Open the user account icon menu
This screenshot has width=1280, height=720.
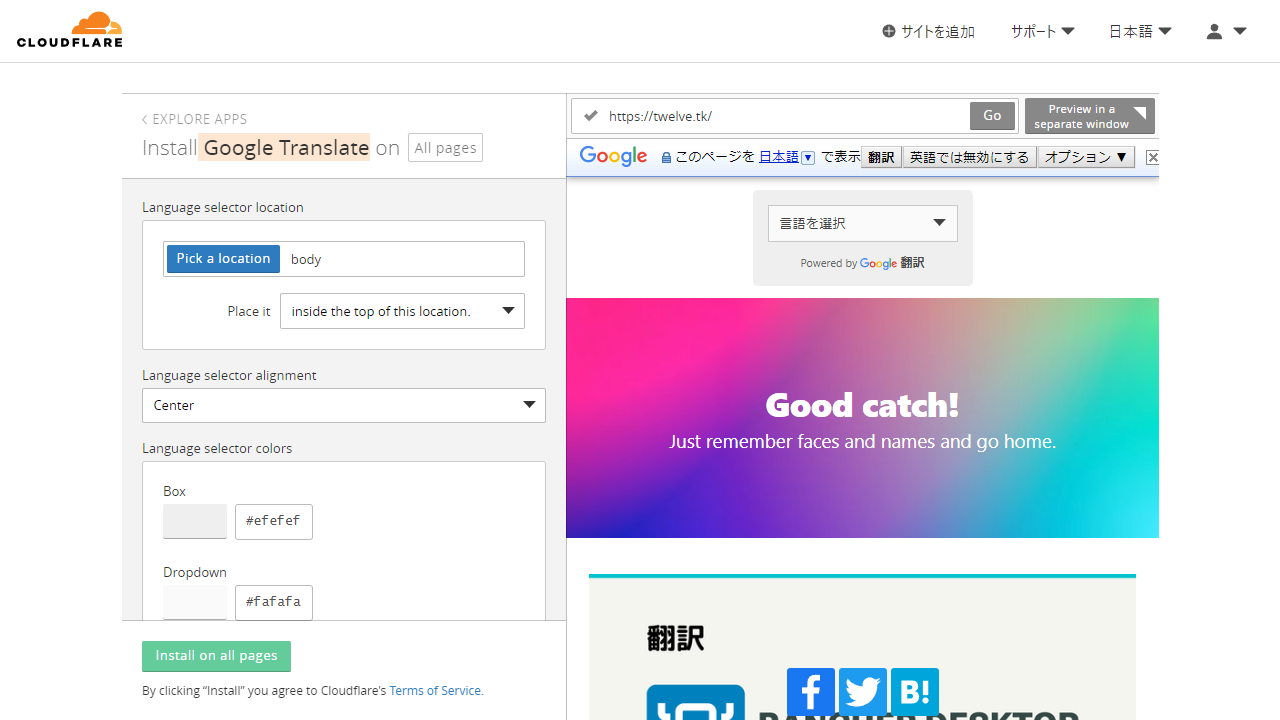tap(1225, 32)
